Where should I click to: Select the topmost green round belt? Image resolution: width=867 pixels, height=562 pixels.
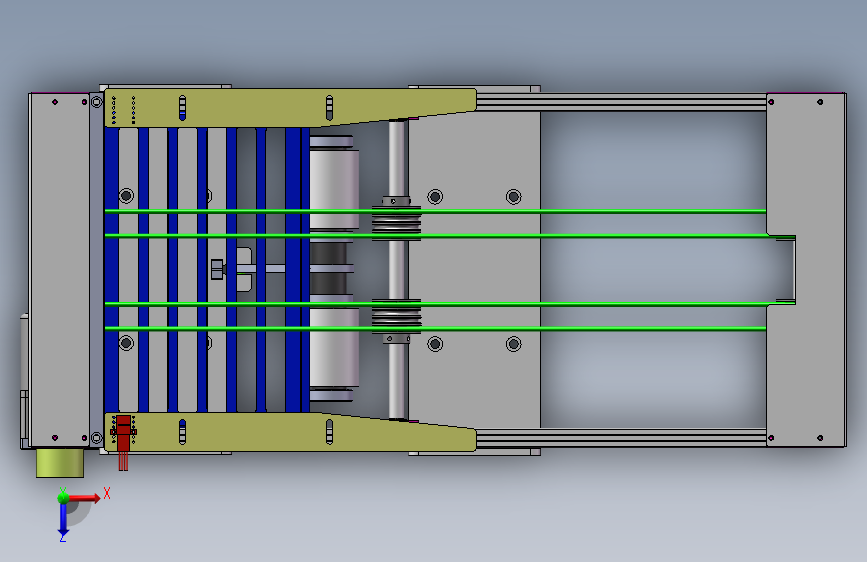point(435,211)
